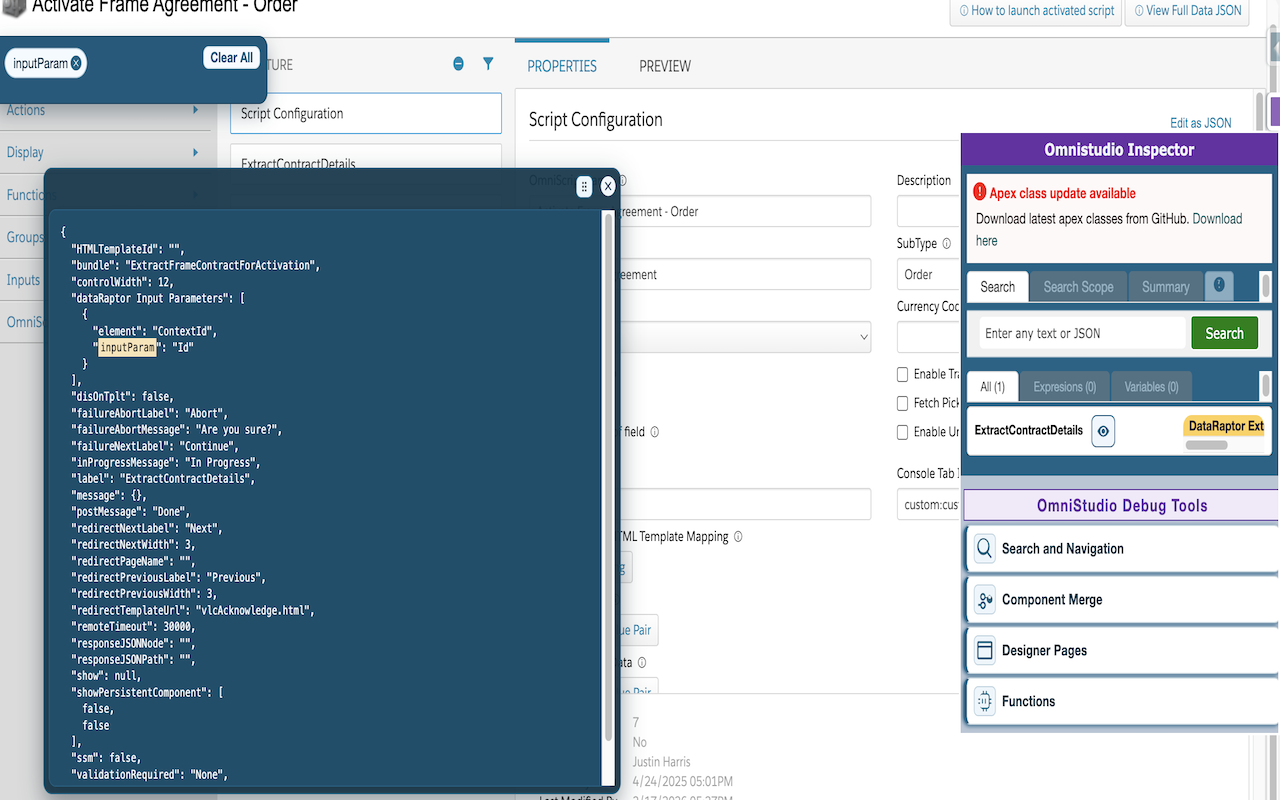The image size is (1280, 800).
Task: Click the DataRaptor Ext type badge
Action: 1226,426
